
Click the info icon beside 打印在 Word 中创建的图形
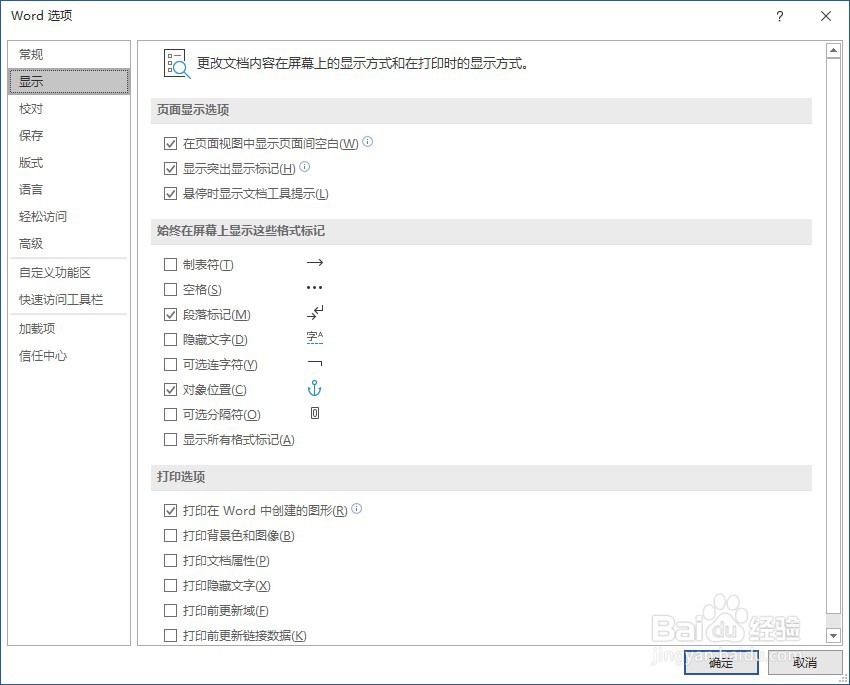pyautogui.click(x=357, y=508)
